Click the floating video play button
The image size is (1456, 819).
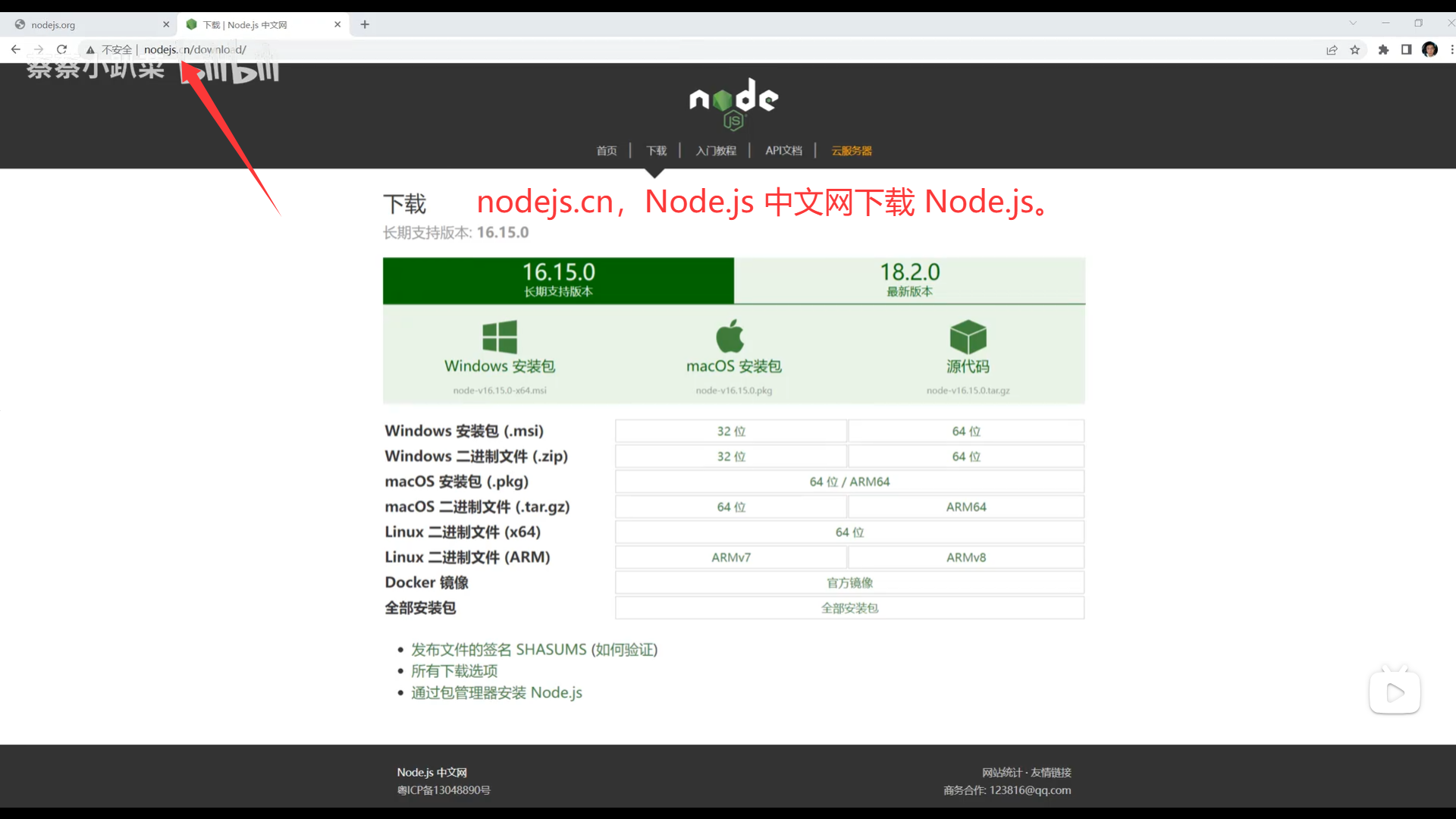(x=1395, y=692)
